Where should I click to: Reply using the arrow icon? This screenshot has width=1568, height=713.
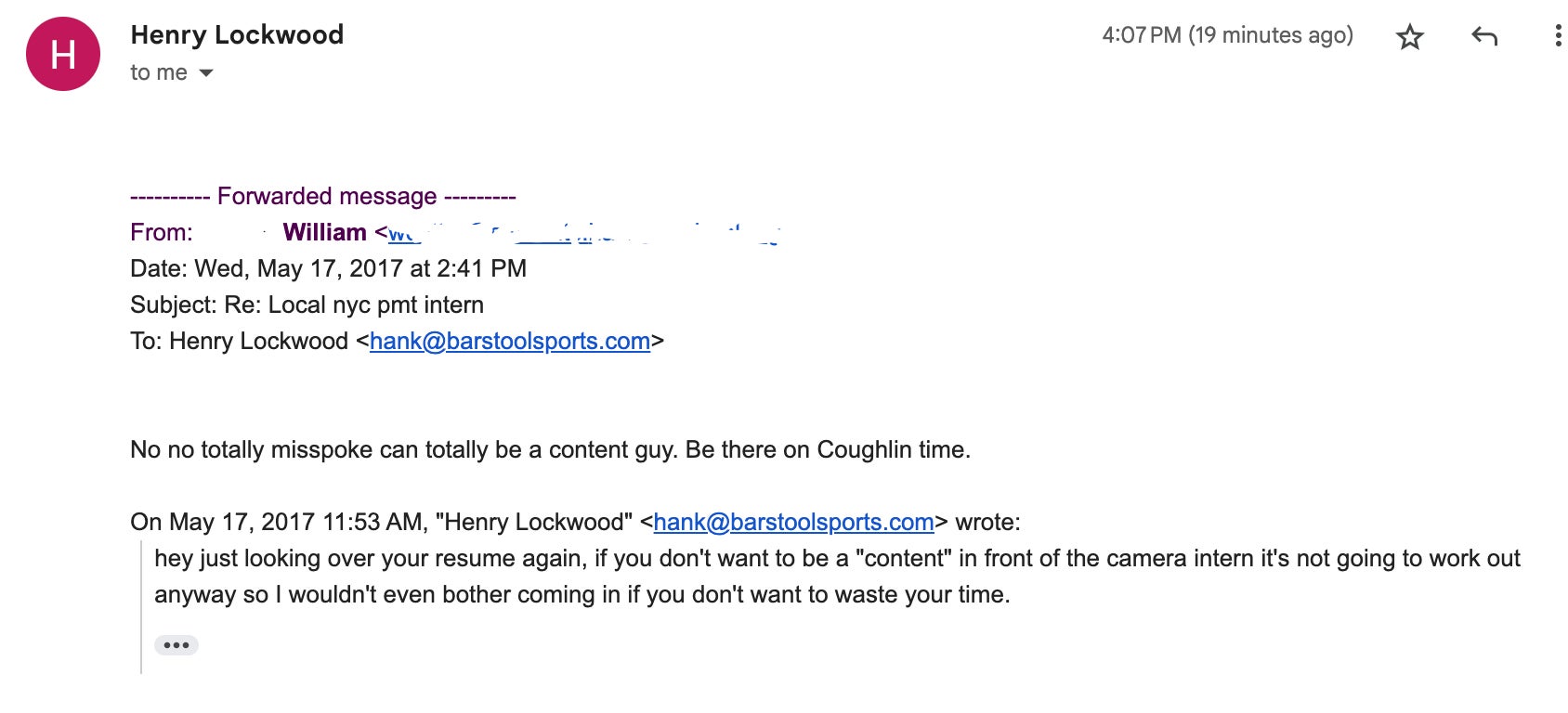[1484, 36]
